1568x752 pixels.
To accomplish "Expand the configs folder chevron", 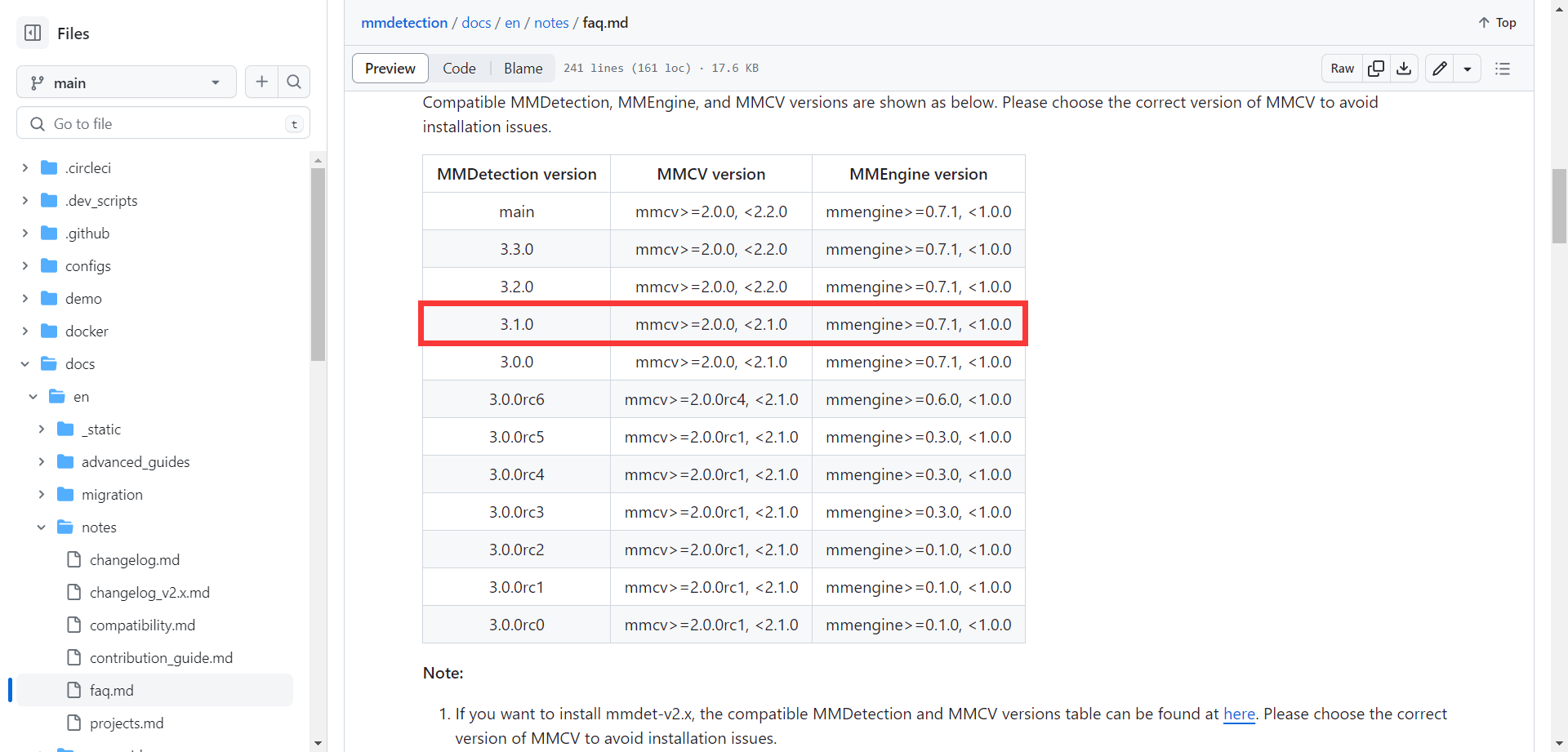I will [x=24, y=265].
